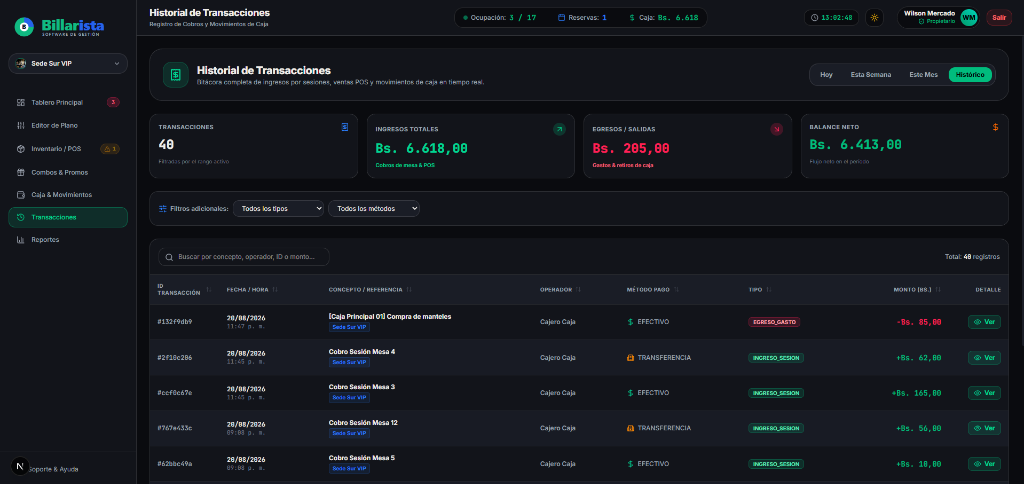Navigate to Combos & Promos
Image resolution: width=1024 pixels, height=484 pixels.
coord(68,172)
